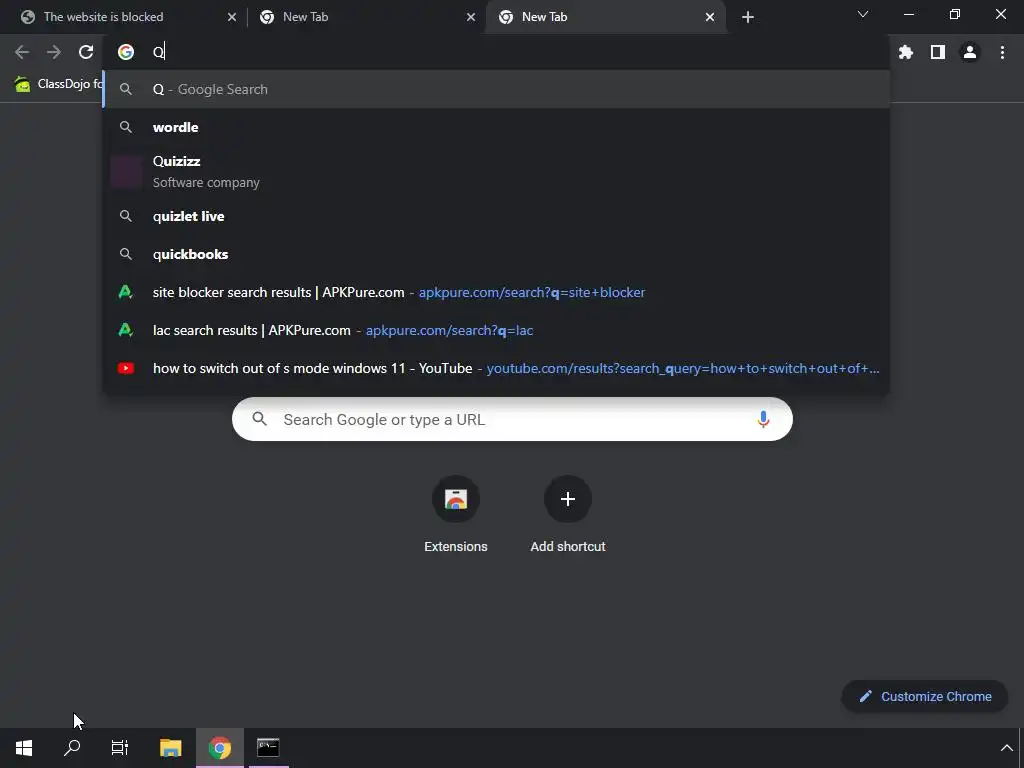The height and width of the screenshot is (768, 1024).
Task: Show hidden system tray icons
Action: click(x=1006, y=748)
